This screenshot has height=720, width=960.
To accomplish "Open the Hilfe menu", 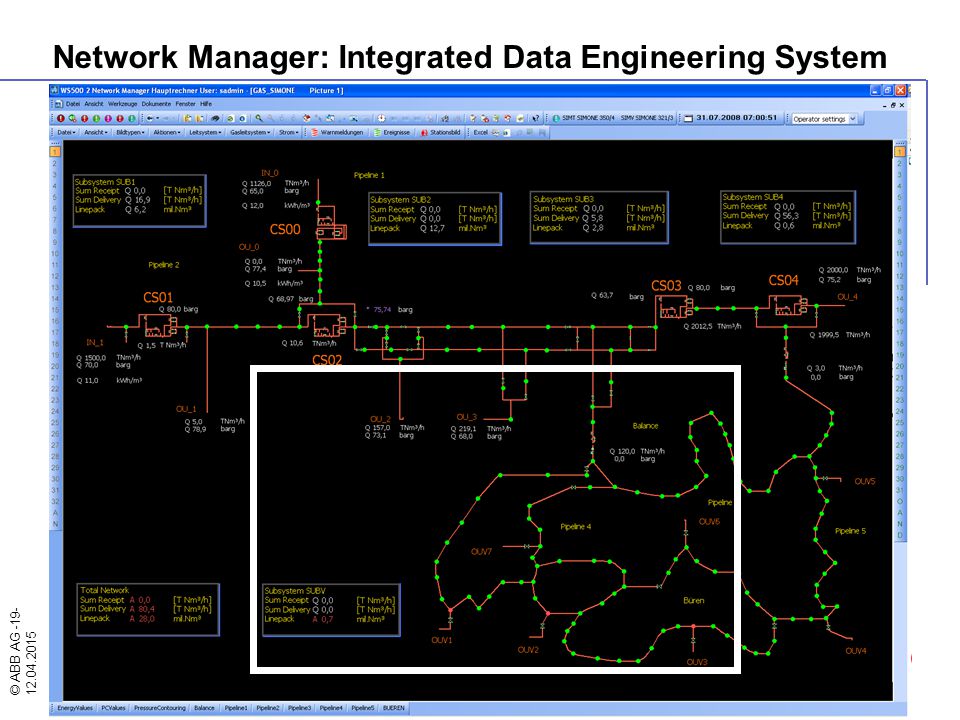I will (206, 104).
